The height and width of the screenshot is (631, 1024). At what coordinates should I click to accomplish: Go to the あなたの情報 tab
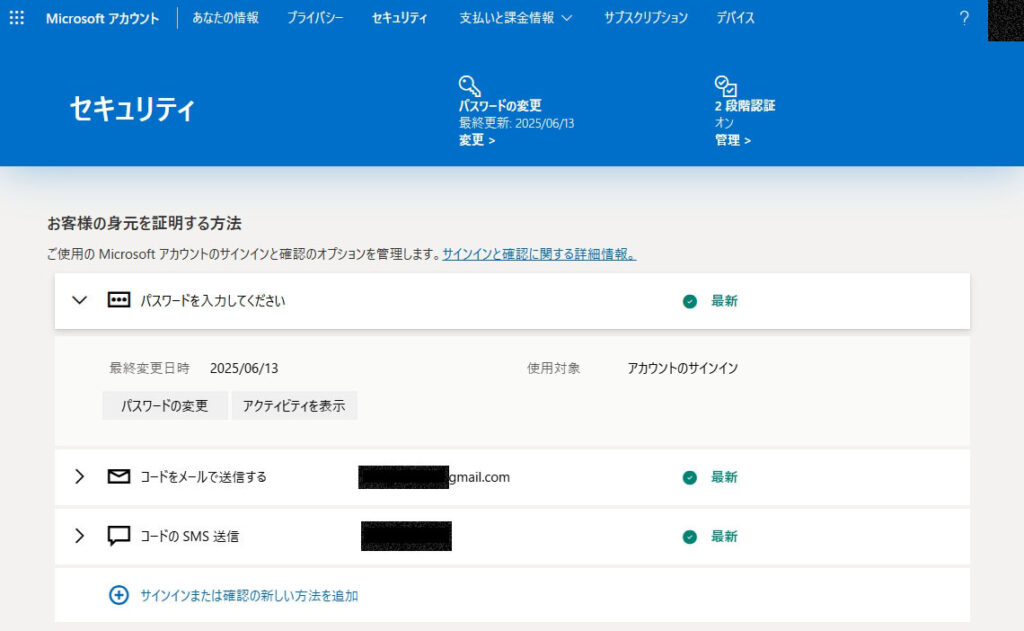[225, 18]
